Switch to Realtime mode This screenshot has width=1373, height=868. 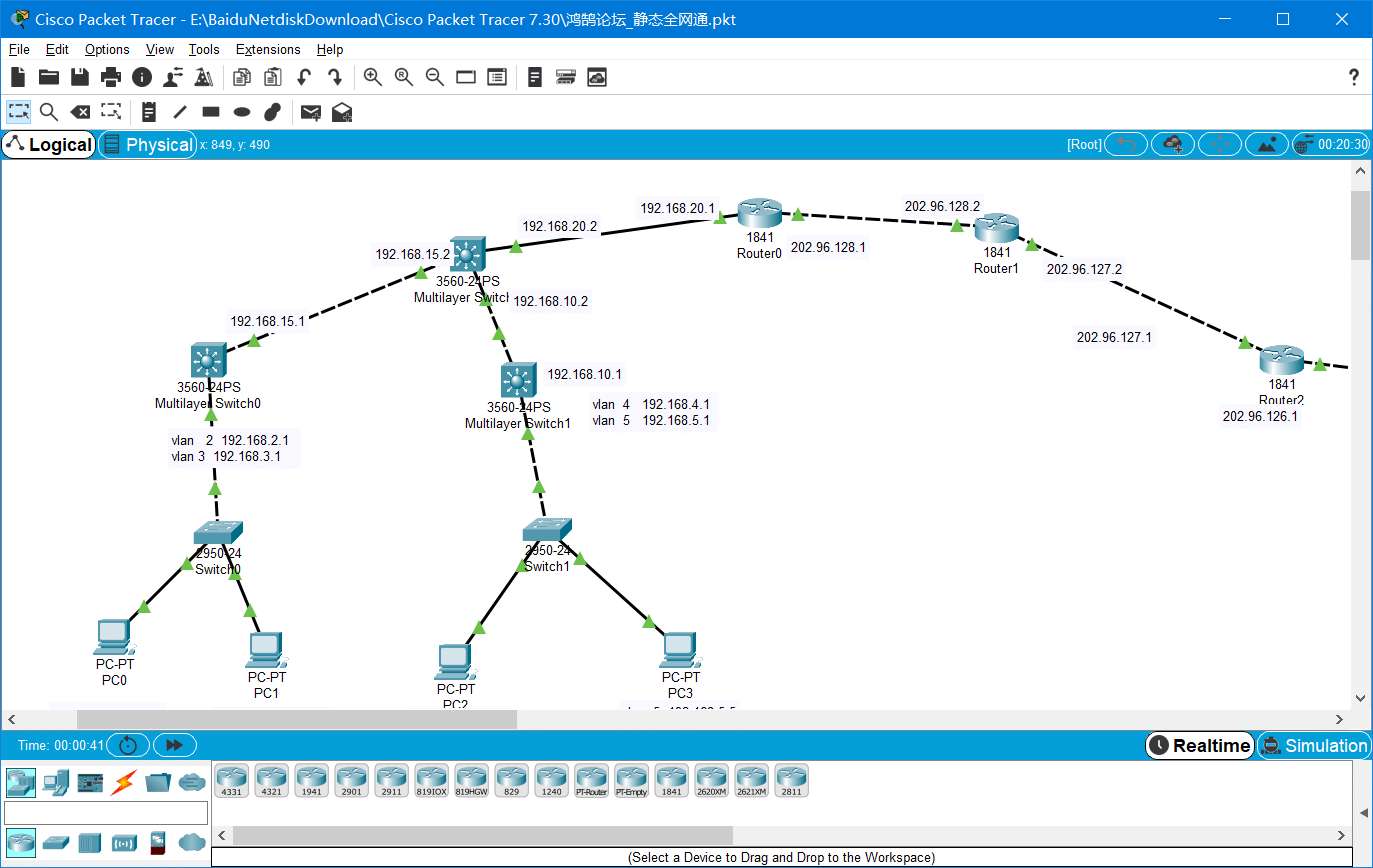click(x=1200, y=745)
